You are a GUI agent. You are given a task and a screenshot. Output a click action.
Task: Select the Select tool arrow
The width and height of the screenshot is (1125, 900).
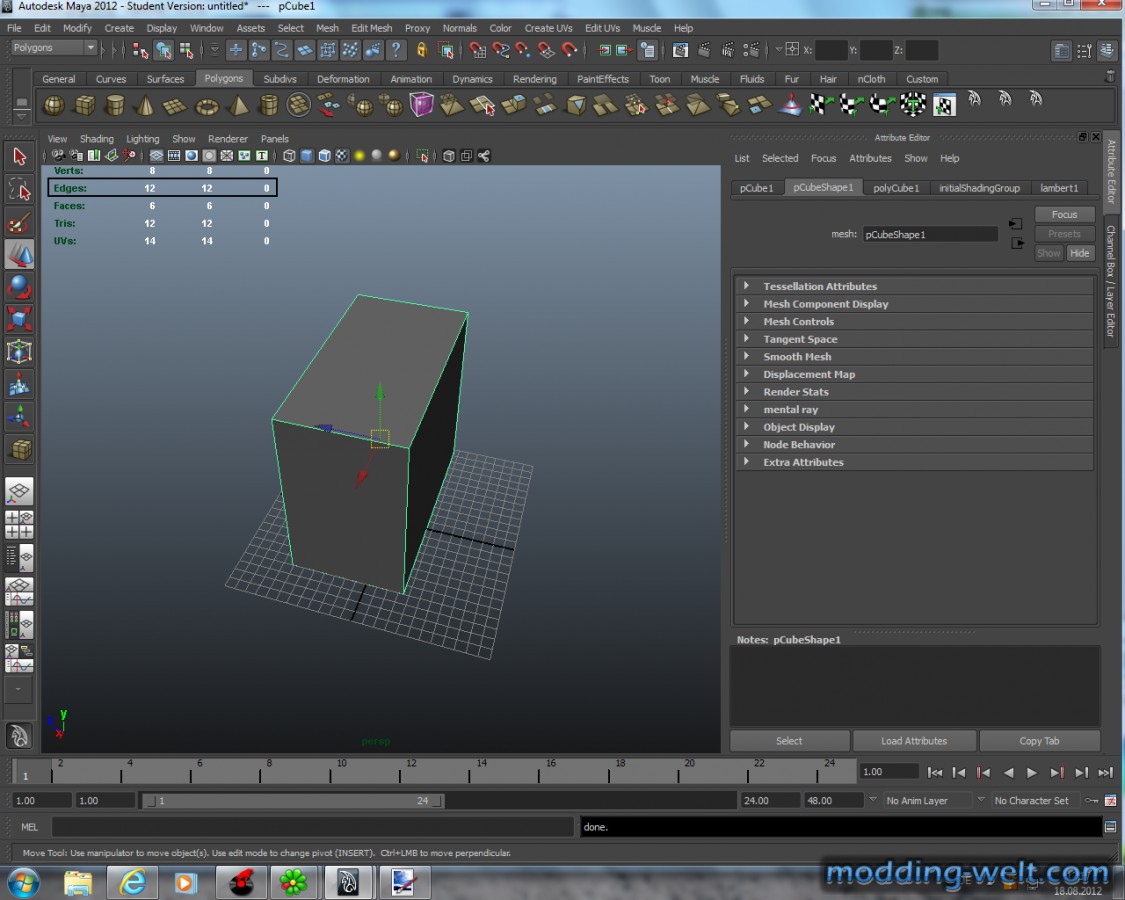click(19, 156)
